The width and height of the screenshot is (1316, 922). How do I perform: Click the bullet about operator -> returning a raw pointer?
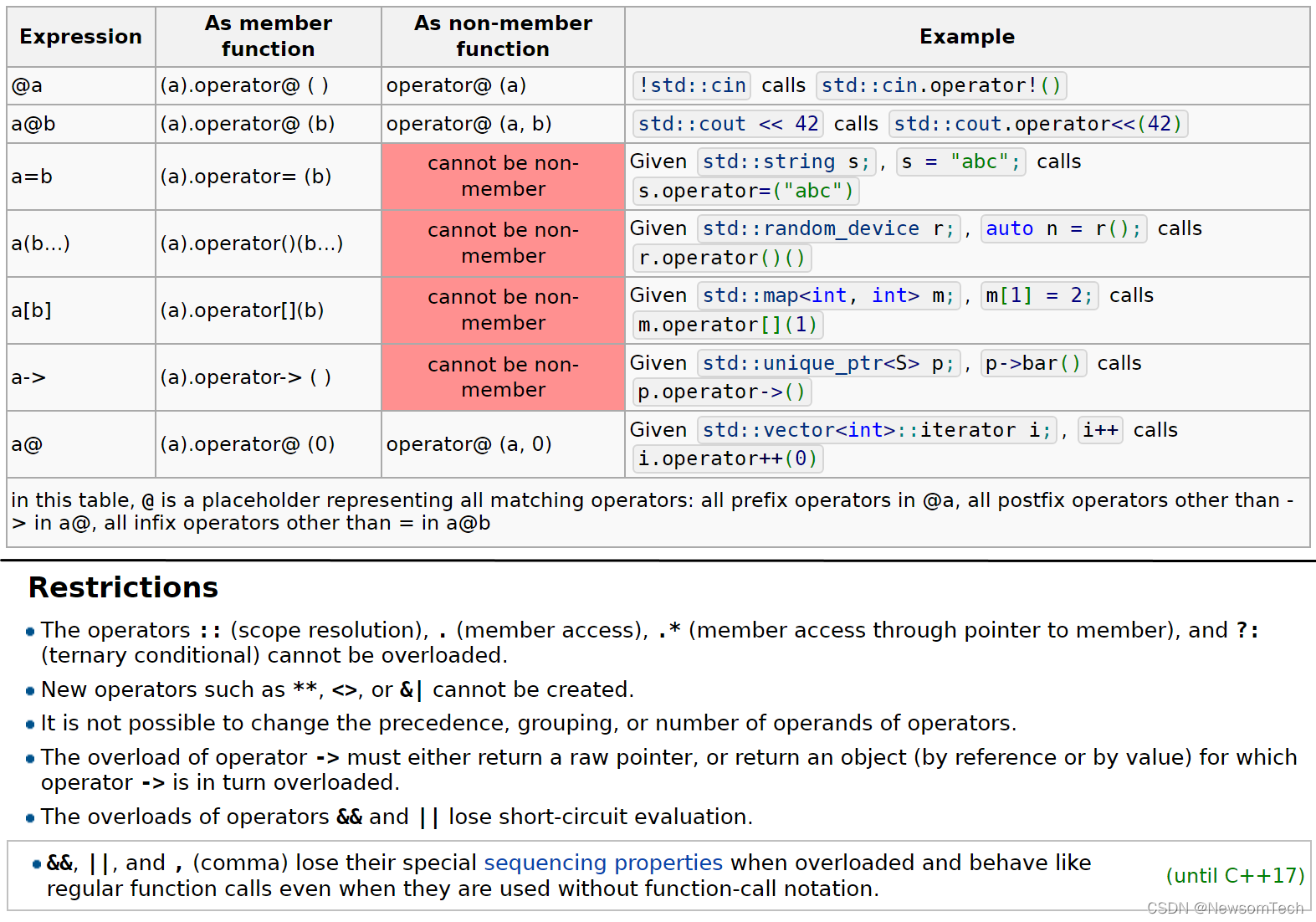tap(661, 770)
